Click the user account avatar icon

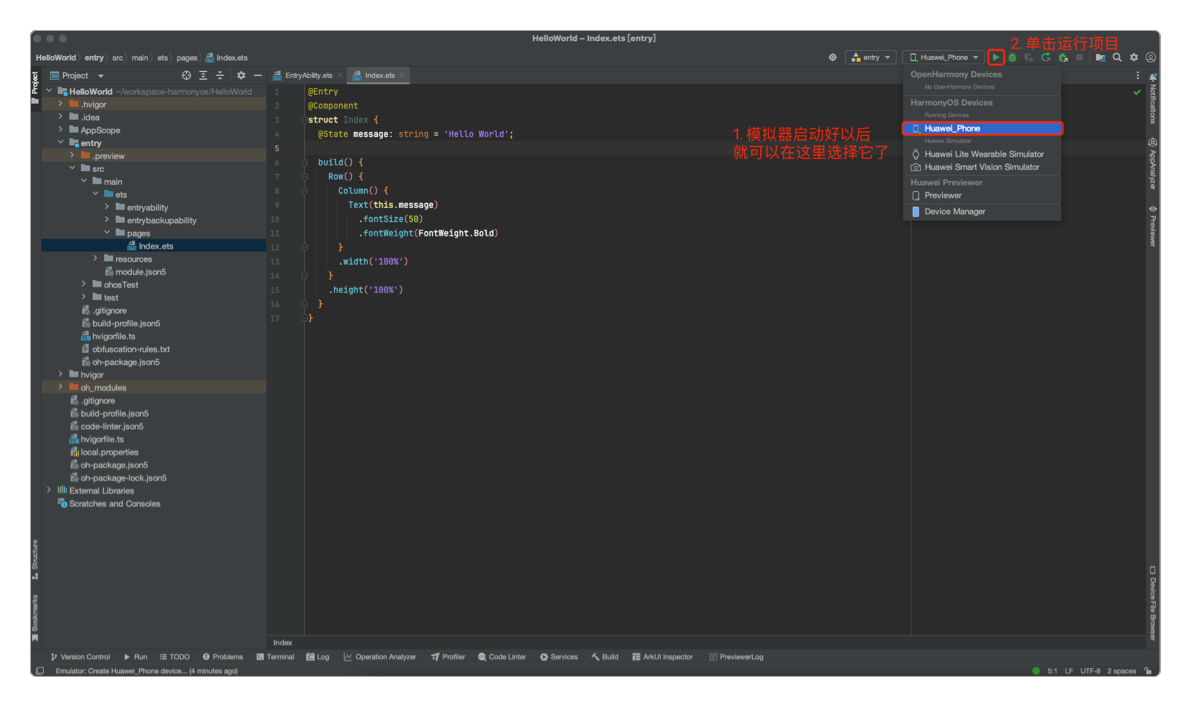(1151, 58)
